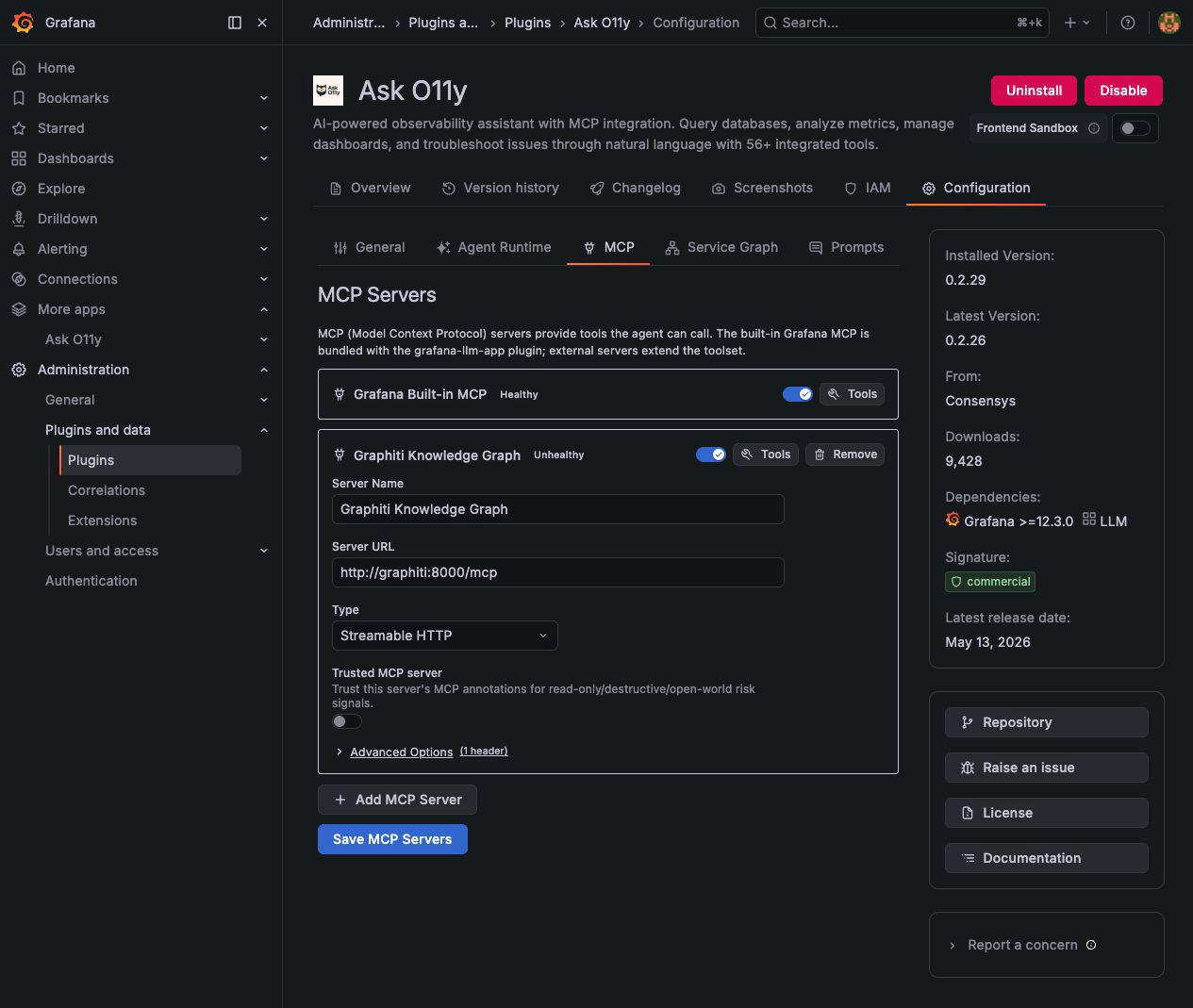Collapse the Administration section chevron
The image size is (1193, 1008).
tap(264, 370)
